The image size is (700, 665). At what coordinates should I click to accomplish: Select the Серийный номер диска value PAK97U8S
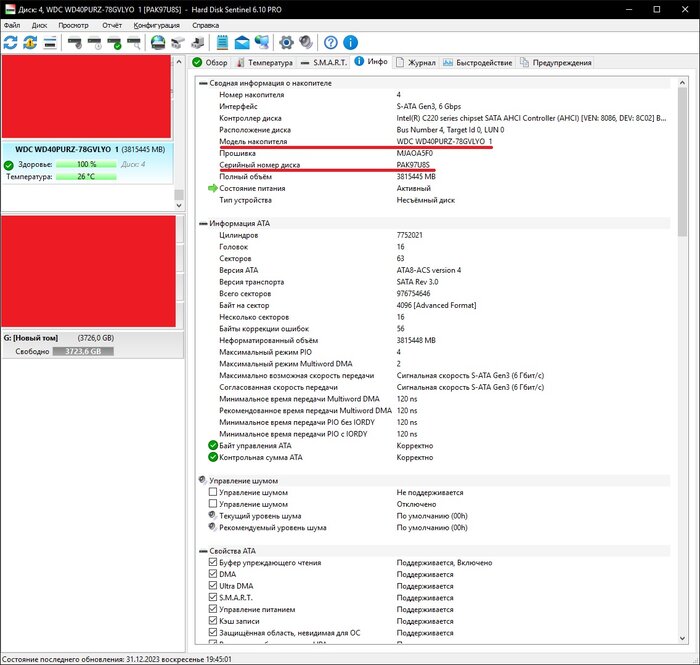(x=413, y=165)
